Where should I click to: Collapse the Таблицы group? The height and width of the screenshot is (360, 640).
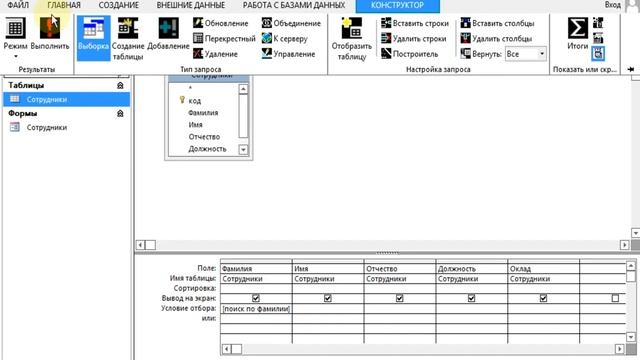(120, 85)
